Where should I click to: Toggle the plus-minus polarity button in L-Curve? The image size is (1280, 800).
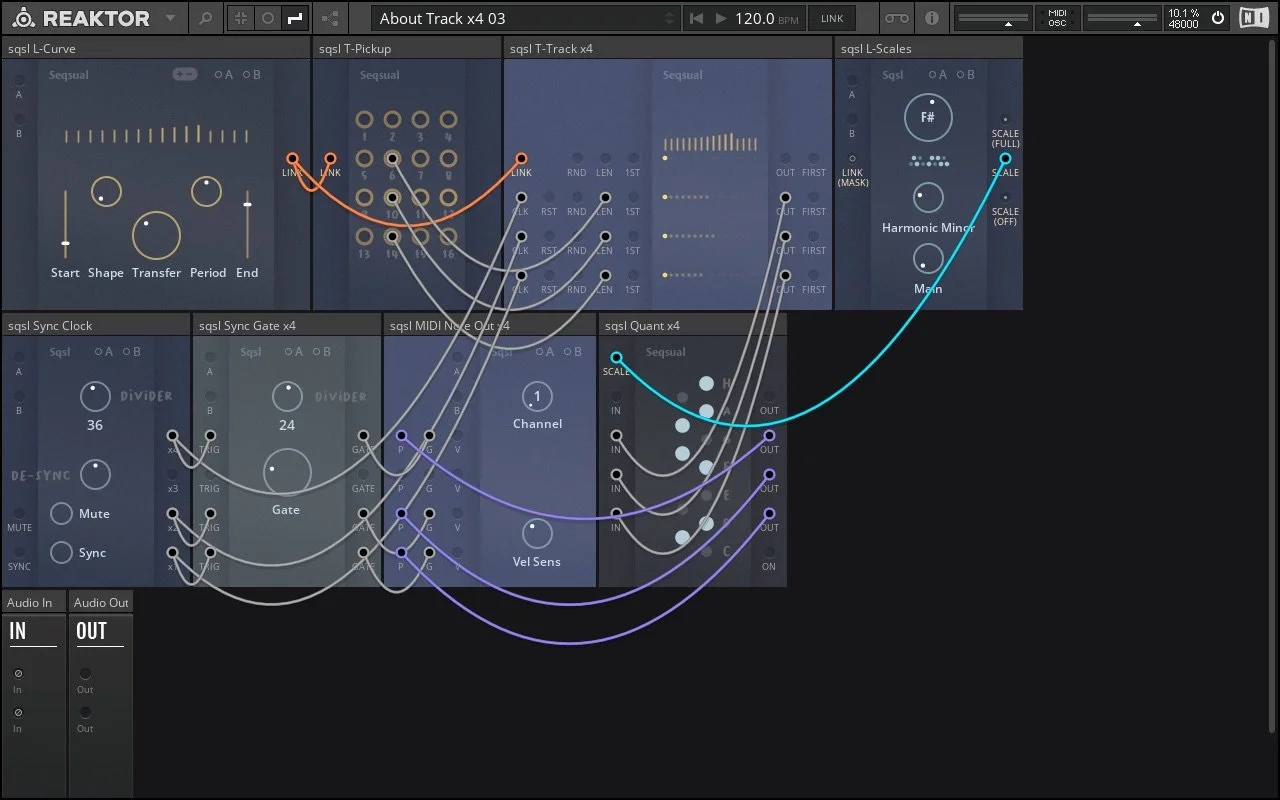tap(184, 74)
